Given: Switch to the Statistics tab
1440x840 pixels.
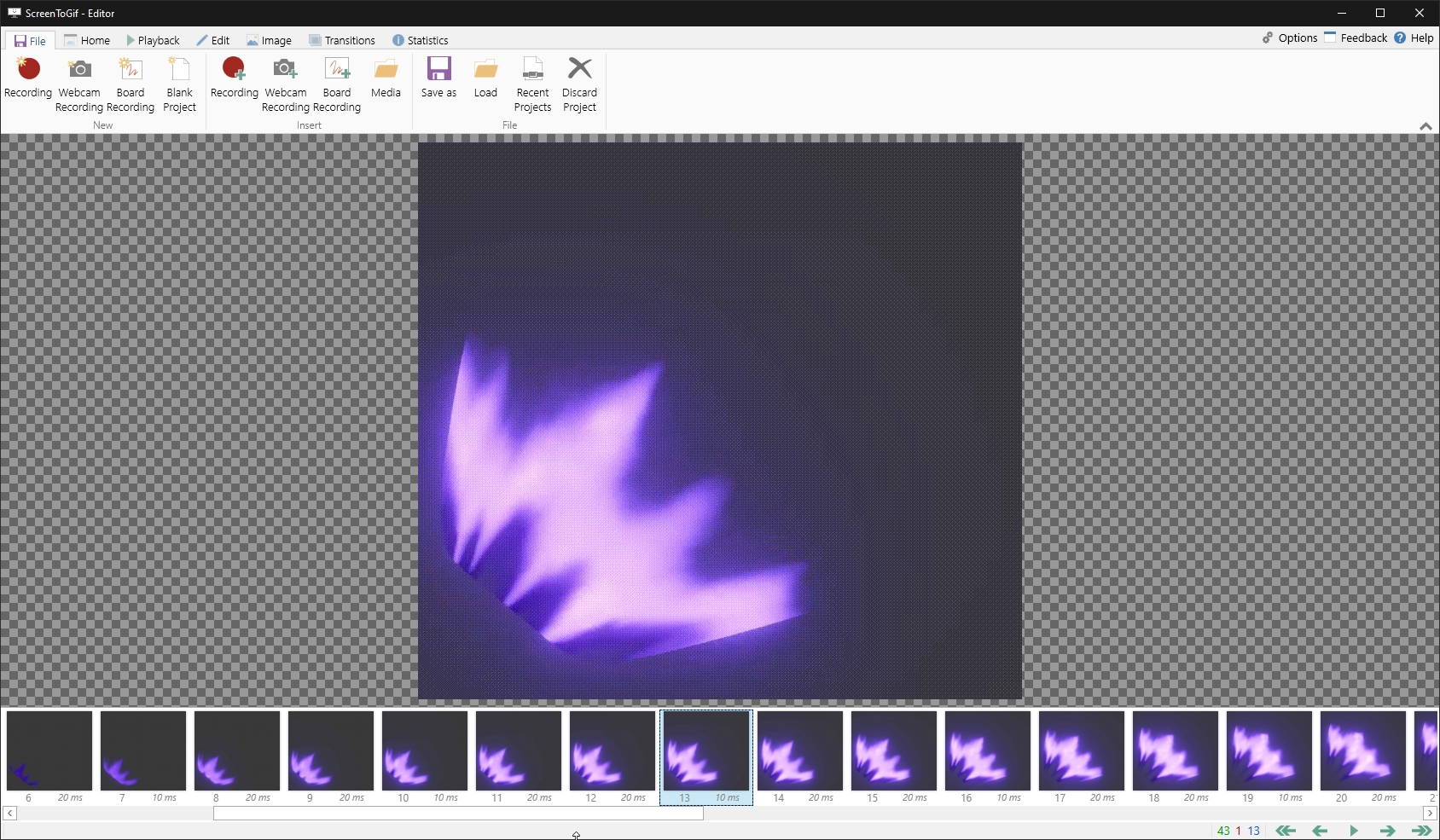Looking at the screenshot, I should point(420,40).
